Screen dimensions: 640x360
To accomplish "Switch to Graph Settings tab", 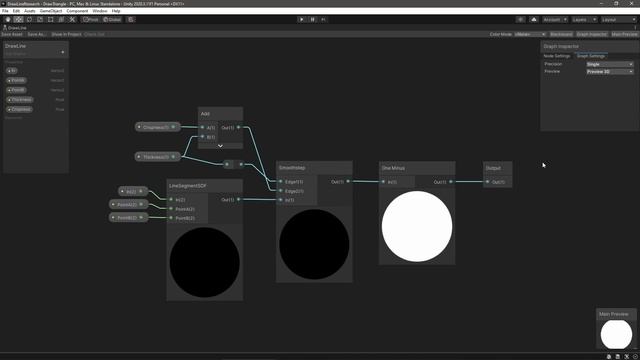I will (x=591, y=56).
